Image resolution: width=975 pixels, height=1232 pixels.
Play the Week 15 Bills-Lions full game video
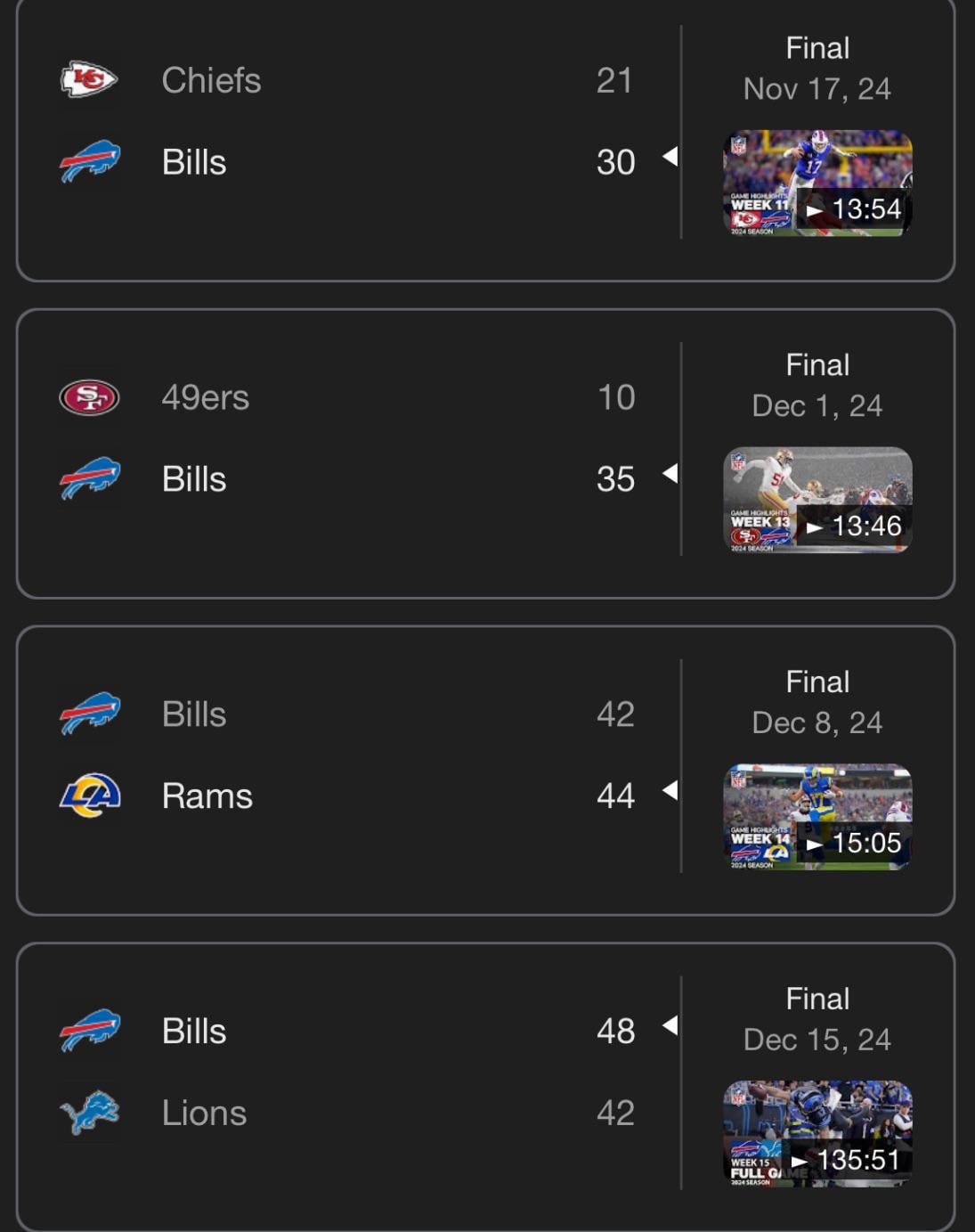[x=817, y=1133]
